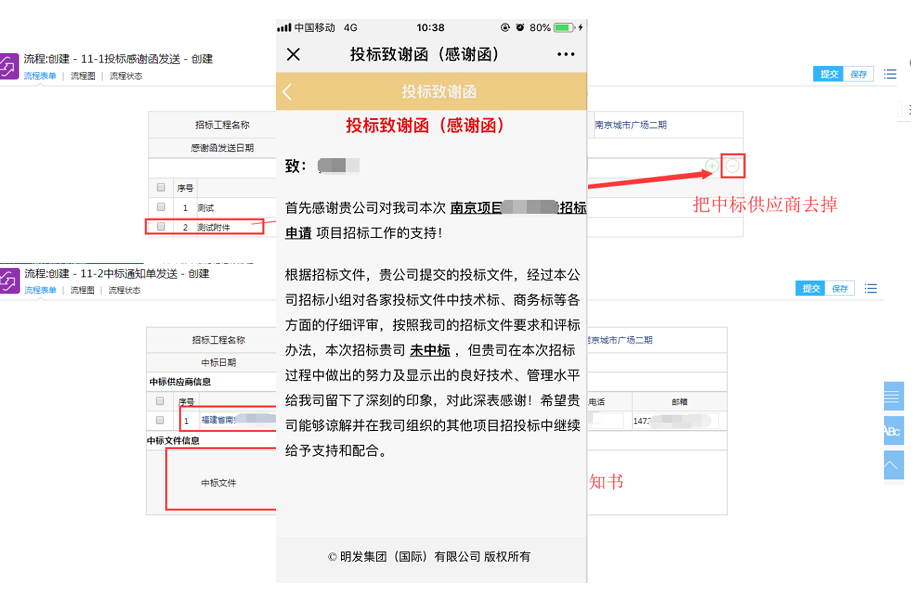Open list menu icon in 11-2 form
This screenshot has height=592, width=920.
[872, 289]
